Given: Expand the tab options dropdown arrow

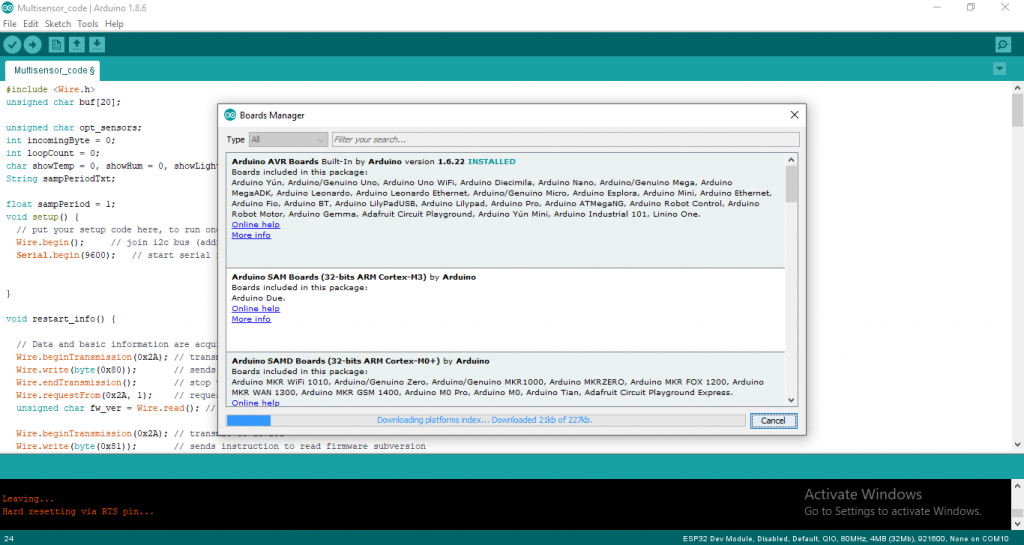Looking at the screenshot, I should point(999,69).
